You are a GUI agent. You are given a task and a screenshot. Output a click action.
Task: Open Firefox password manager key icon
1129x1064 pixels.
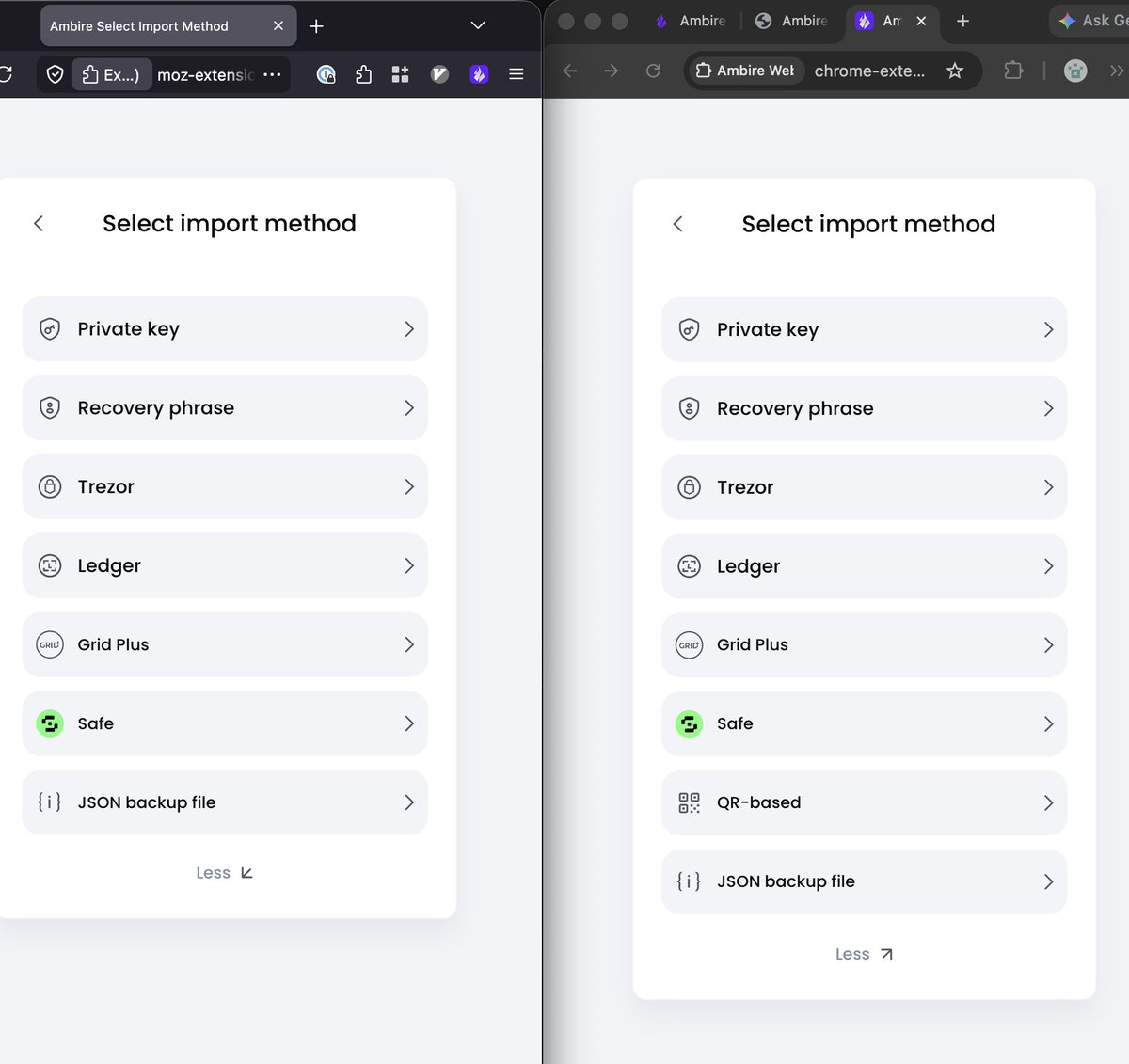(x=326, y=74)
